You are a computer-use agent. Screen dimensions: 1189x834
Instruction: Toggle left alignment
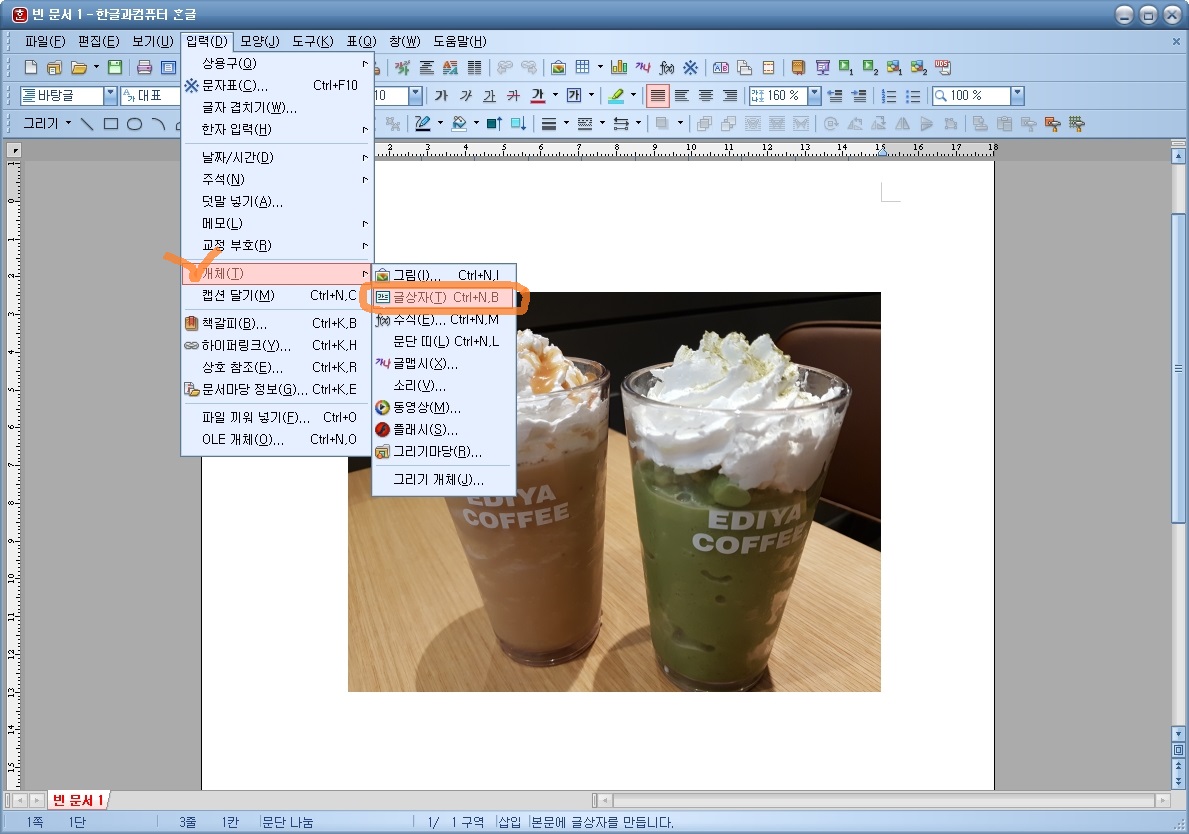pos(682,96)
